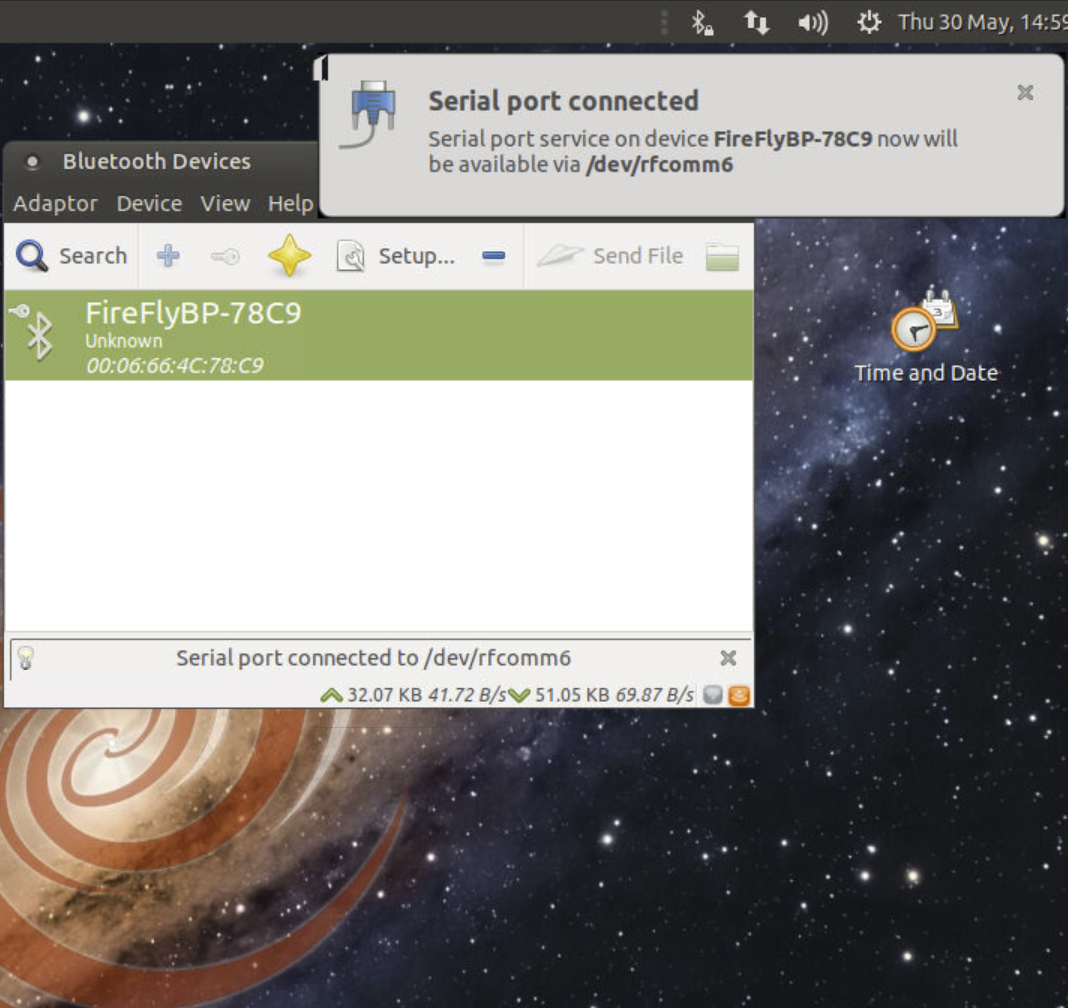The height and width of the screenshot is (1008, 1068).
Task: Click the pair key icon in toolbar
Action: [225, 256]
